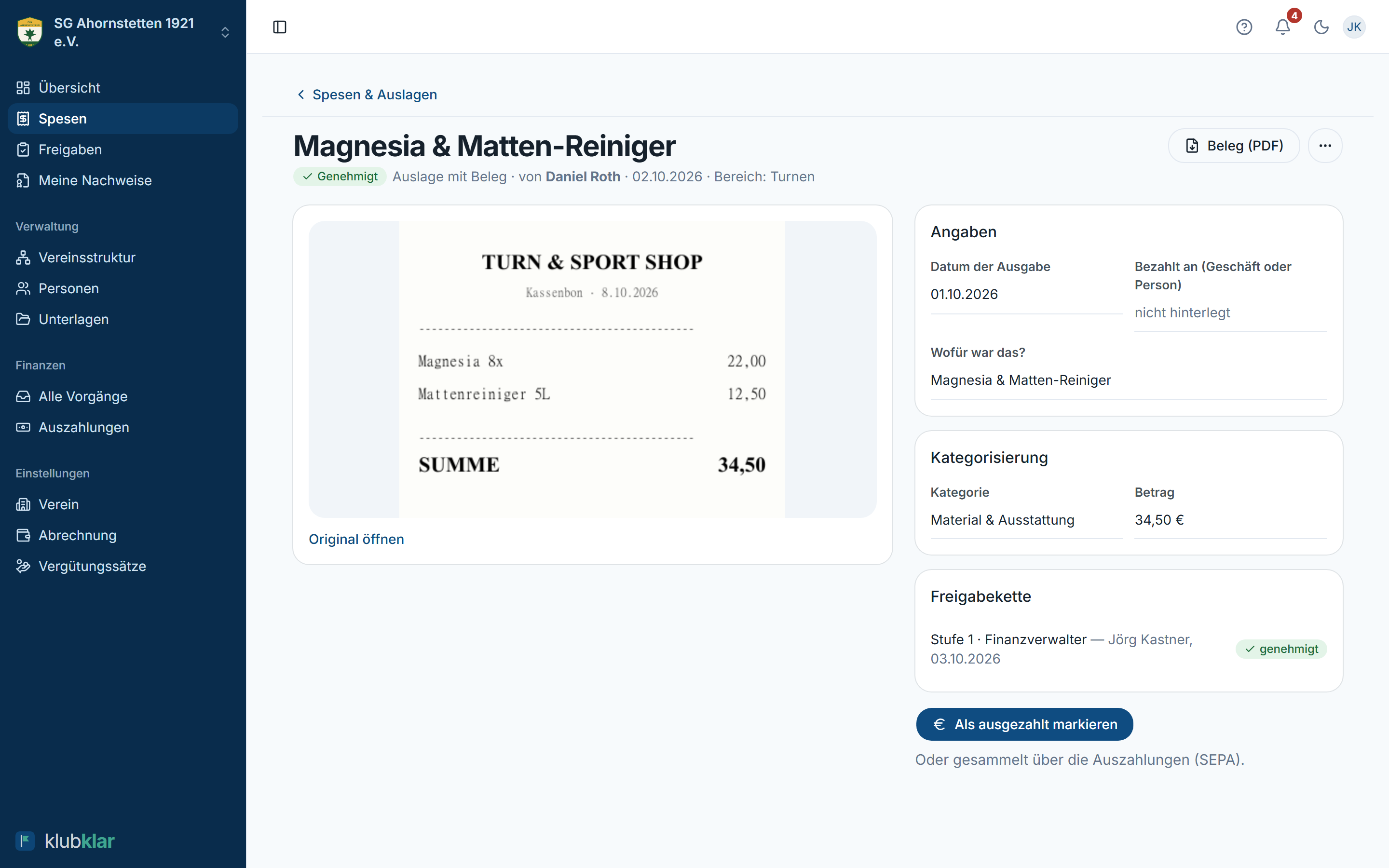Open Vergütungssätze settings
The height and width of the screenshot is (868, 1389).
click(123, 567)
